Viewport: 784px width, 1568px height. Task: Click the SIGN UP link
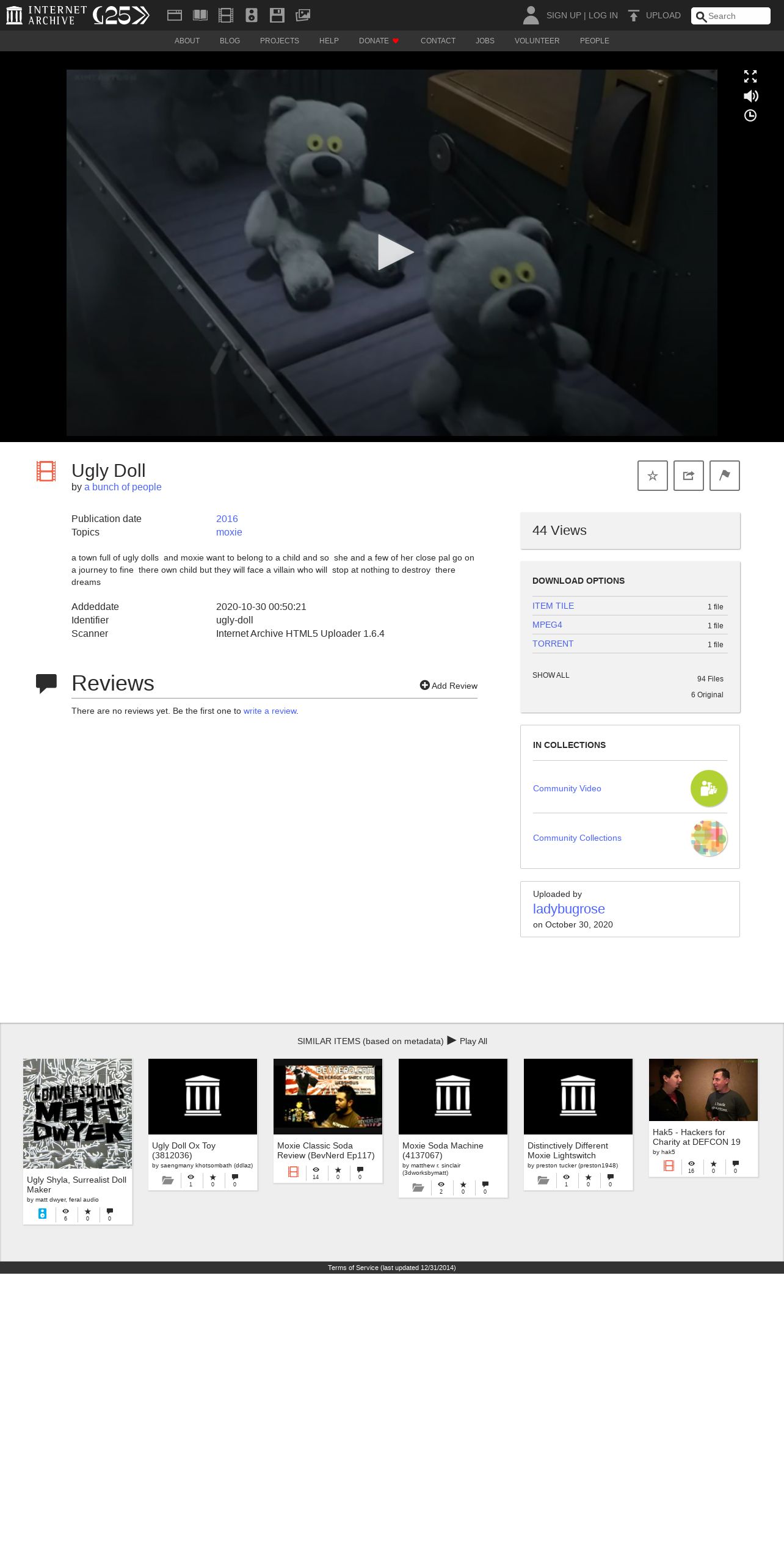tap(564, 15)
